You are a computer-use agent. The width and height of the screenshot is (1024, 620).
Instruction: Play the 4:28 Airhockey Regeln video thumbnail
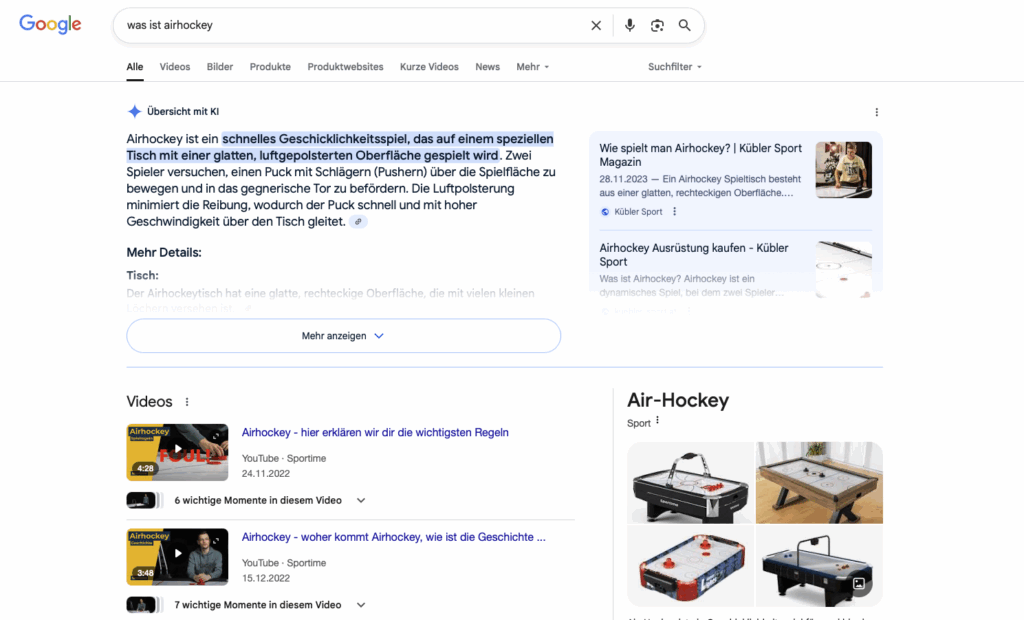coord(177,452)
